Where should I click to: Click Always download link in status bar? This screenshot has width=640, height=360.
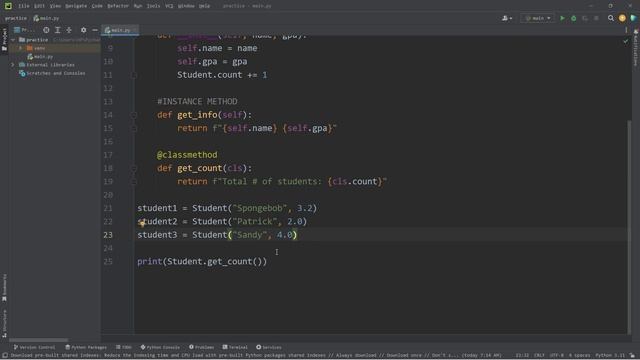(x=357, y=356)
